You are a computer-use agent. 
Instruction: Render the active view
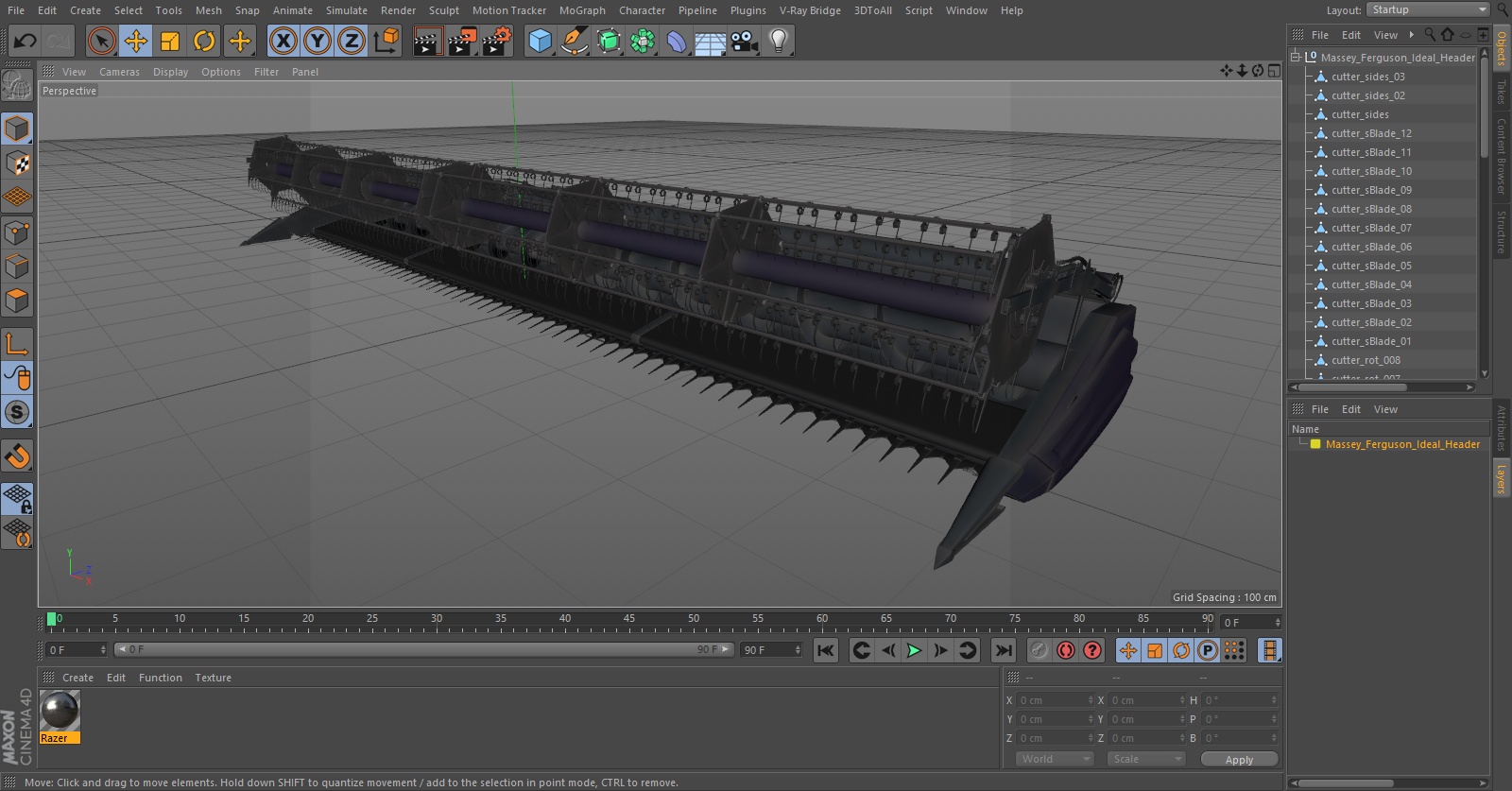pyautogui.click(x=427, y=41)
